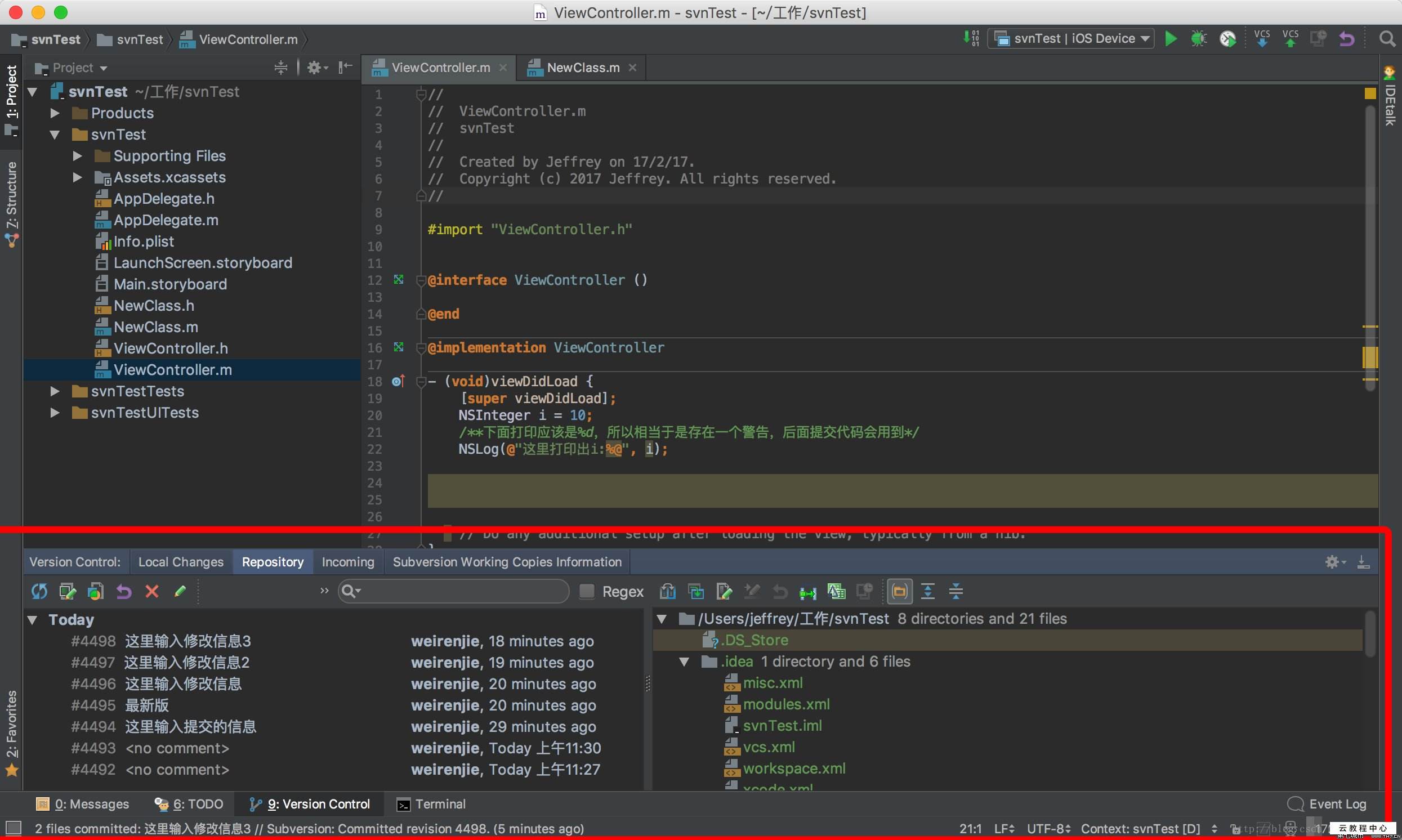Image resolution: width=1402 pixels, height=840 pixels.
Task: Expand the Products folder
Action: [x=55, y=113]
